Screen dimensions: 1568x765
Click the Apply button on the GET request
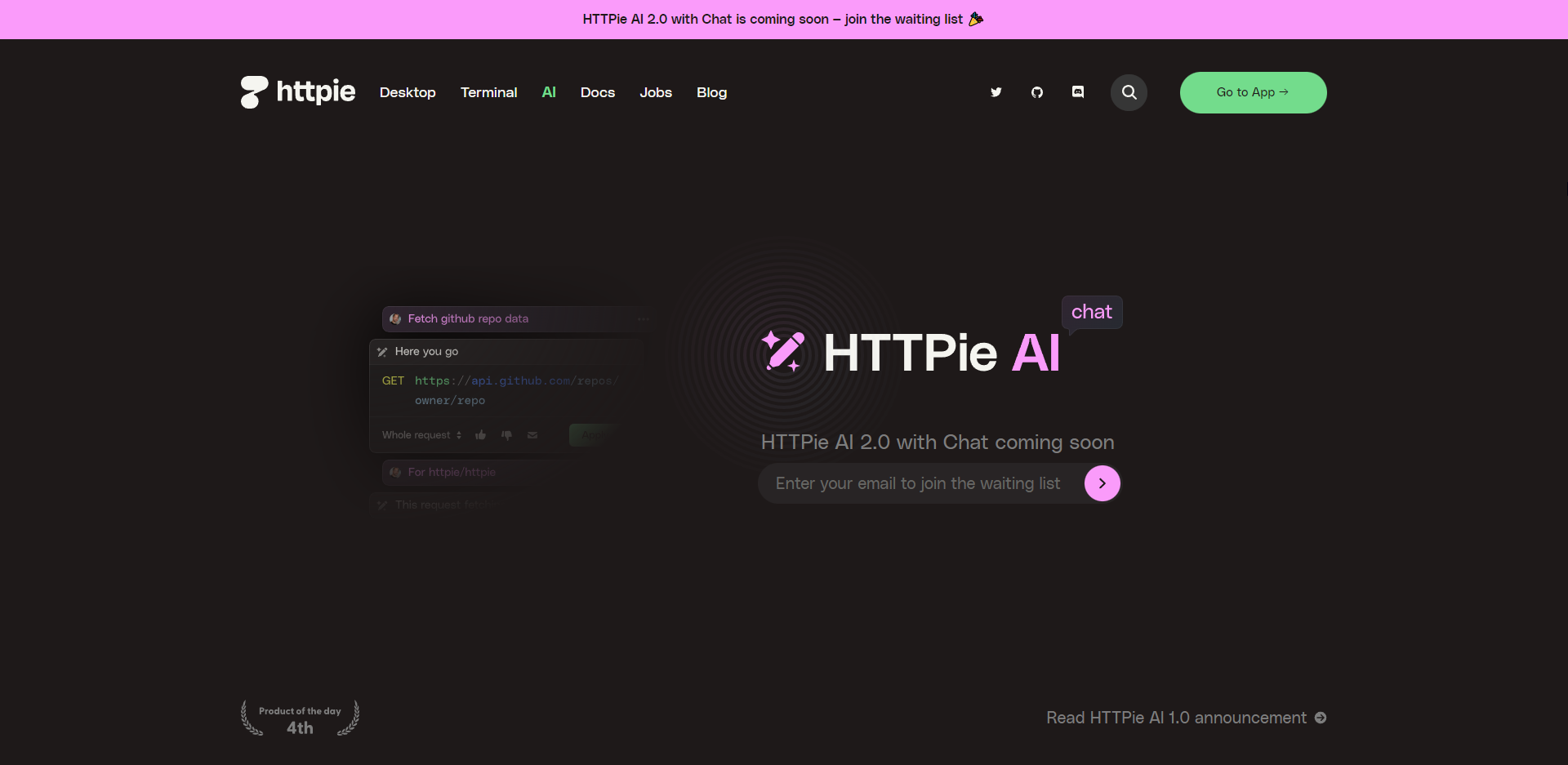point(592,434)
